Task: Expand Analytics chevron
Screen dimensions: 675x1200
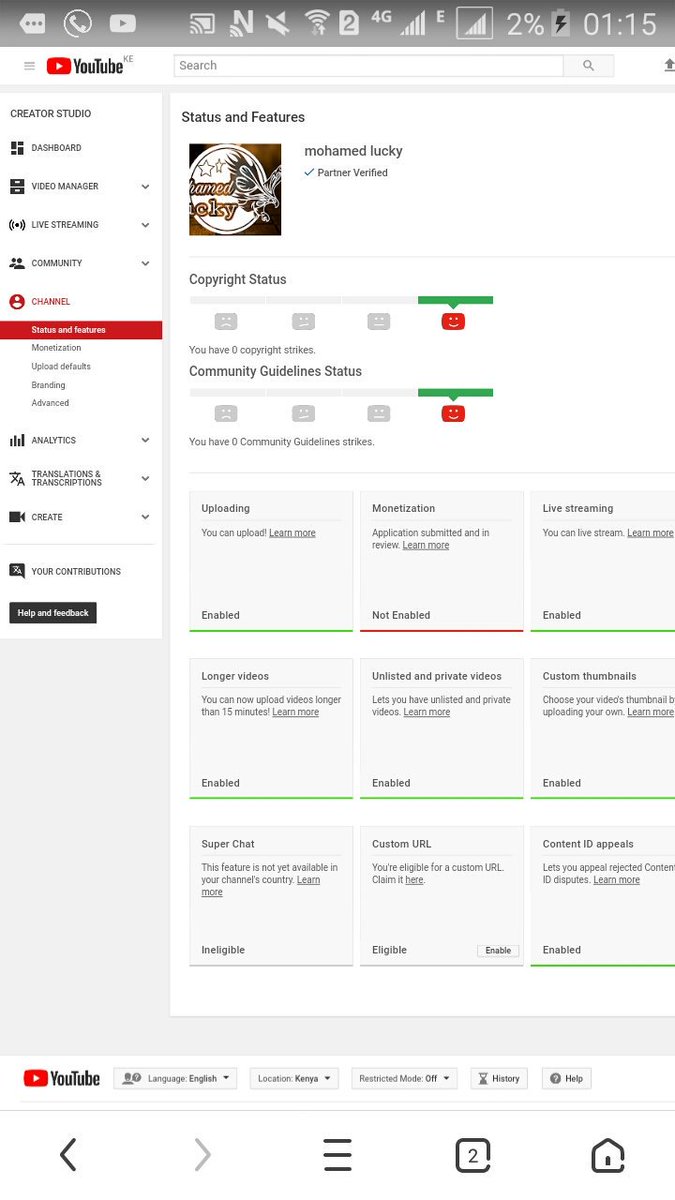Action: (145, 440)
